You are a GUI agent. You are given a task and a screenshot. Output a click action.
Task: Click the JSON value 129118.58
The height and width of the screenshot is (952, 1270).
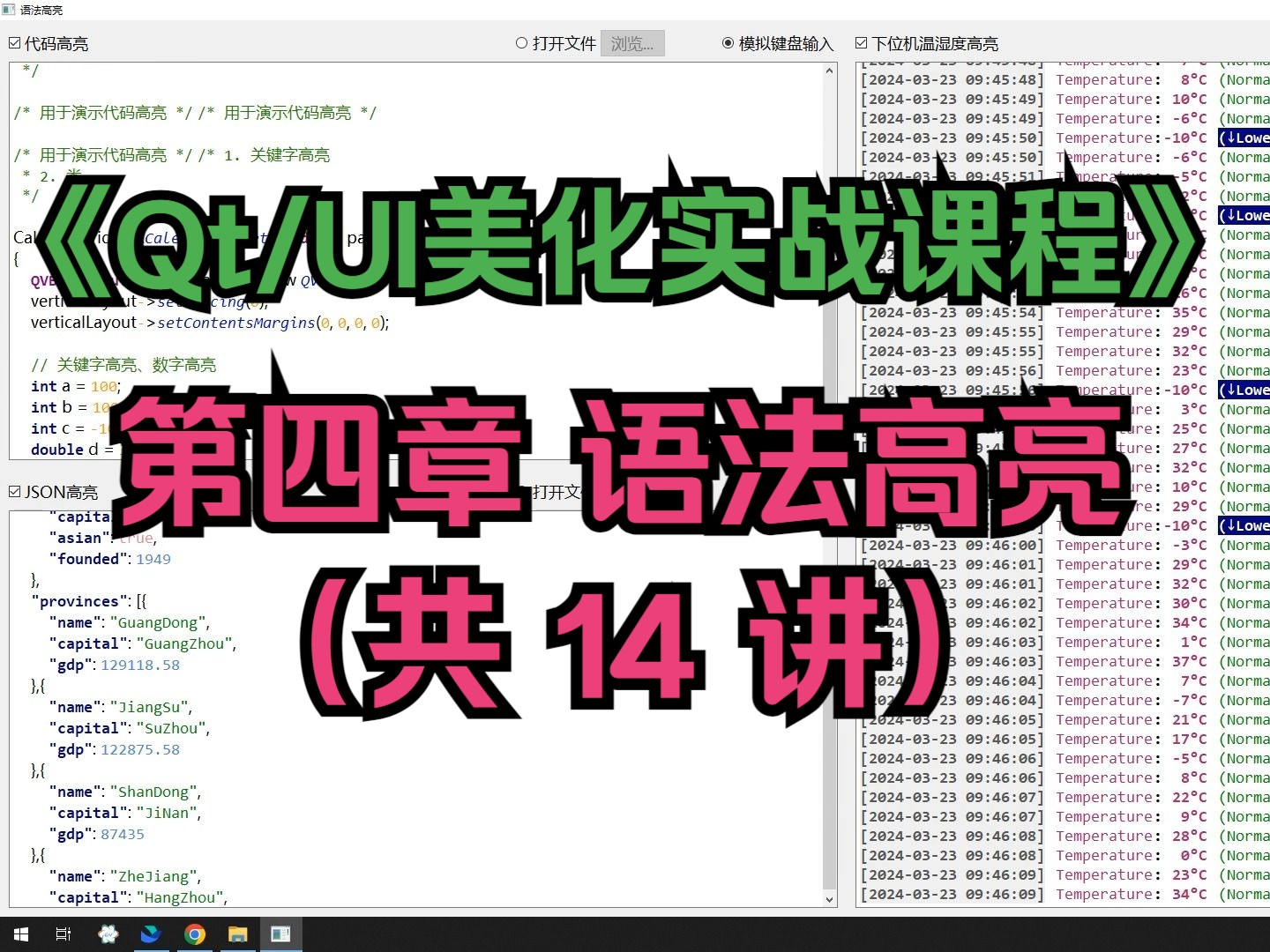[x=140, y=665]
